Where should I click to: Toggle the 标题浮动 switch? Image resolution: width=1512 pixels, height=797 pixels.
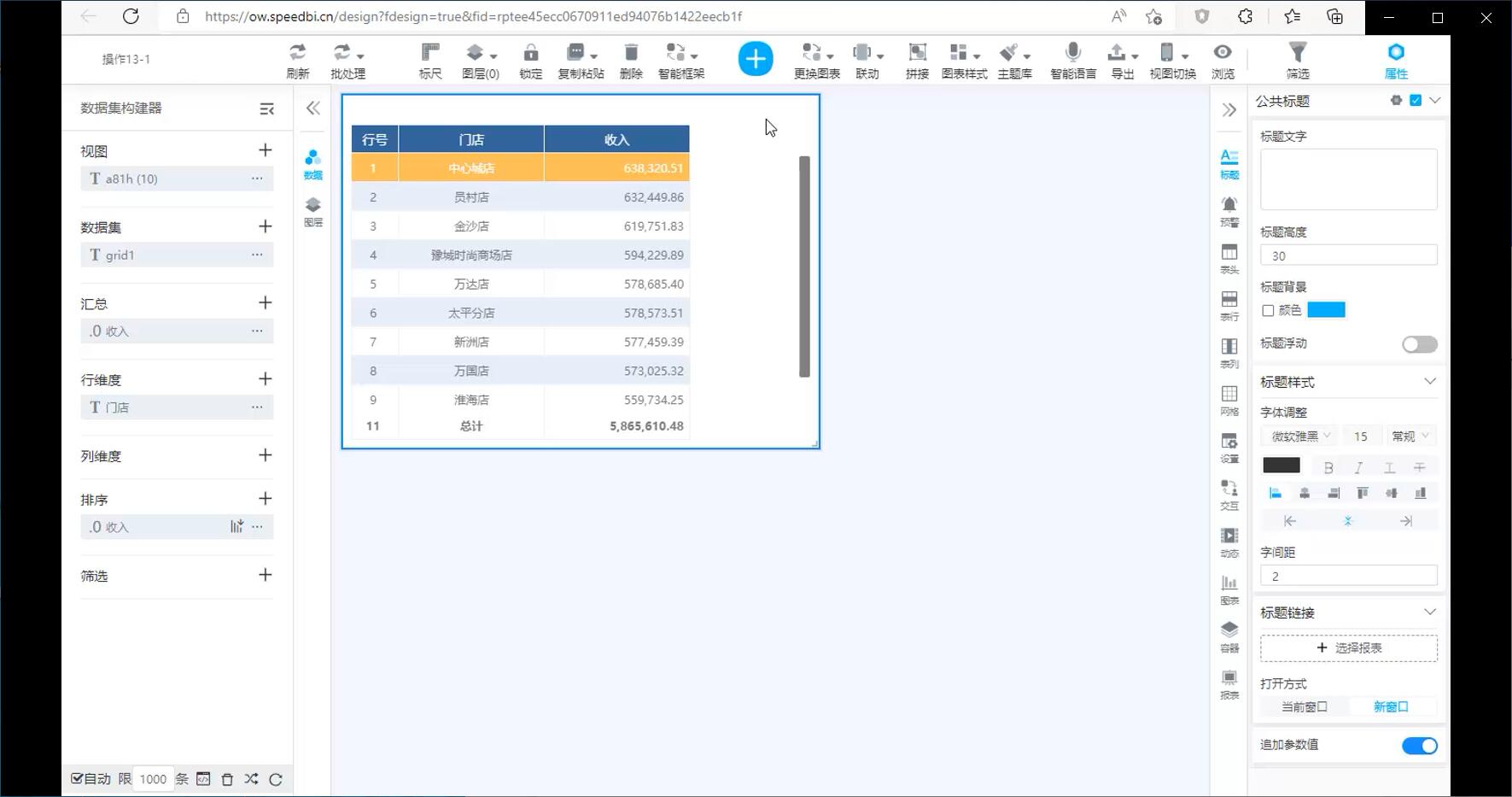click(1419, 344)
